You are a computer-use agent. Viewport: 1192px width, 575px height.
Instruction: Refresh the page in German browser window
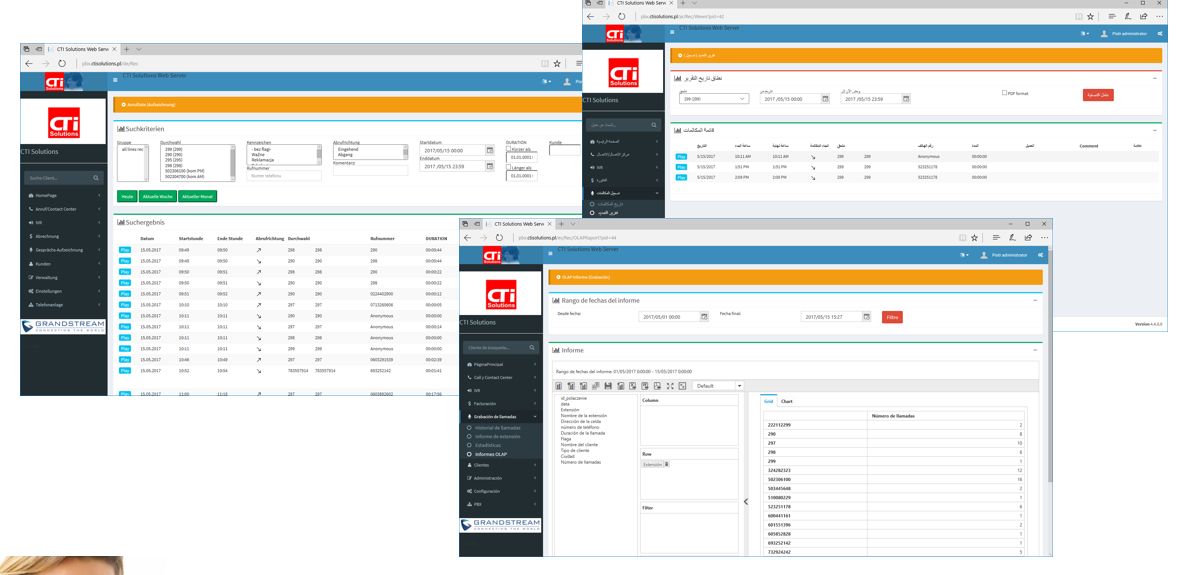[62, 64]
